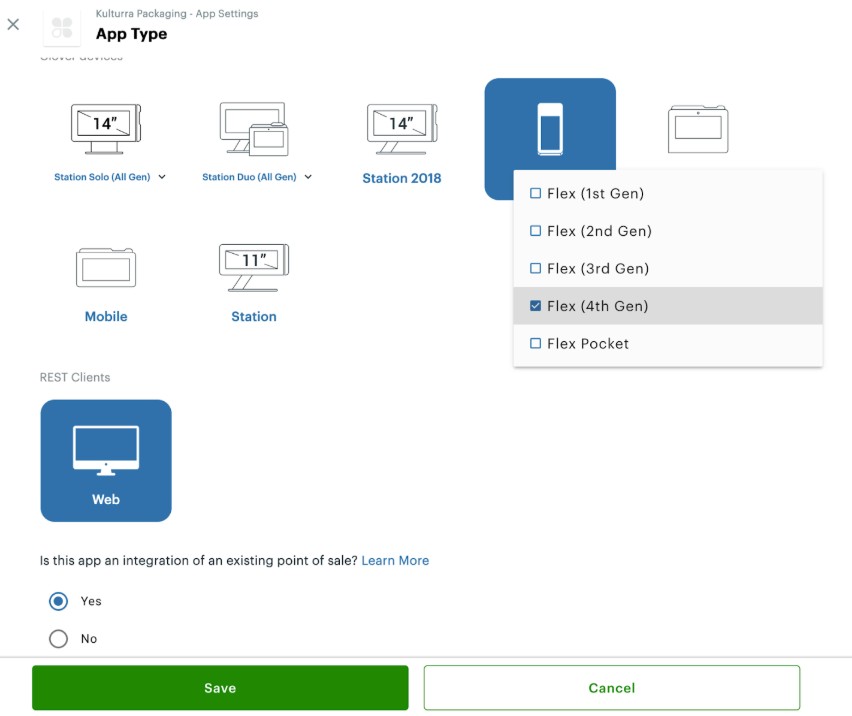Enable the Flex (2nd Gen) checkbox

(x=536, y=231)
